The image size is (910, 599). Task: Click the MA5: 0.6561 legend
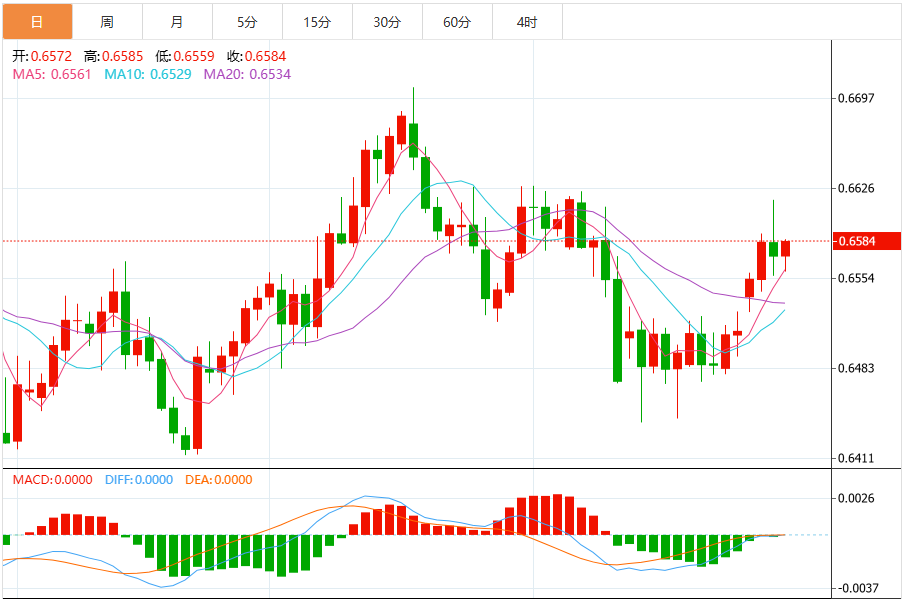[52, 74]
